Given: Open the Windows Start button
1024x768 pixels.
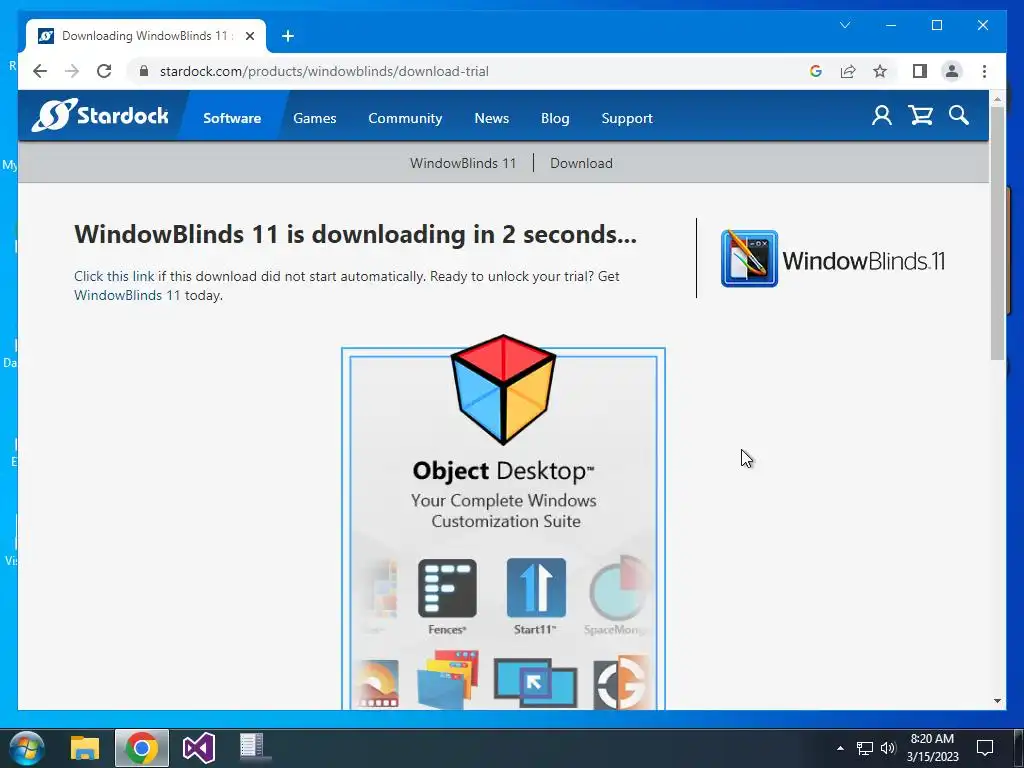Looking at the screenshot, I should pyautogui.click(x=27, y=748).
